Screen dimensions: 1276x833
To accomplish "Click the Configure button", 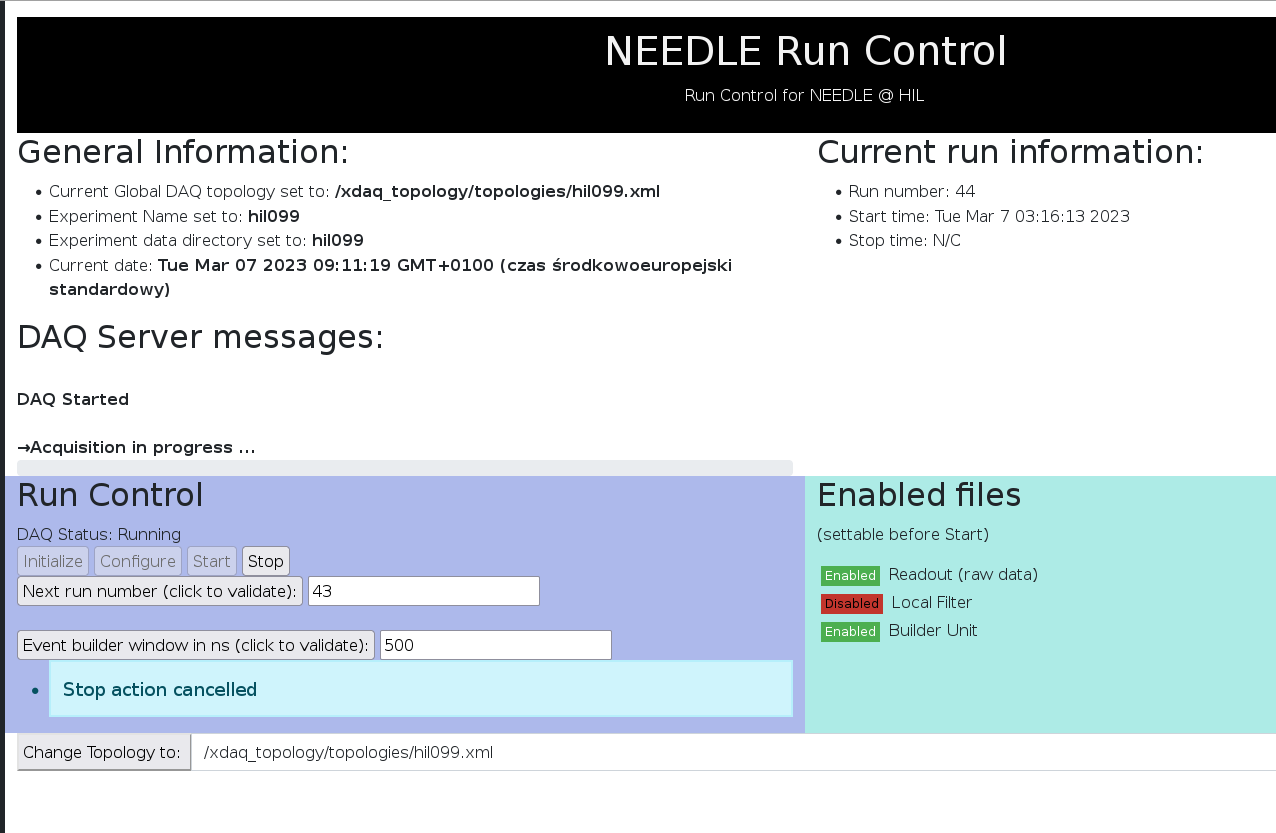I will click(x=137, y=561).
